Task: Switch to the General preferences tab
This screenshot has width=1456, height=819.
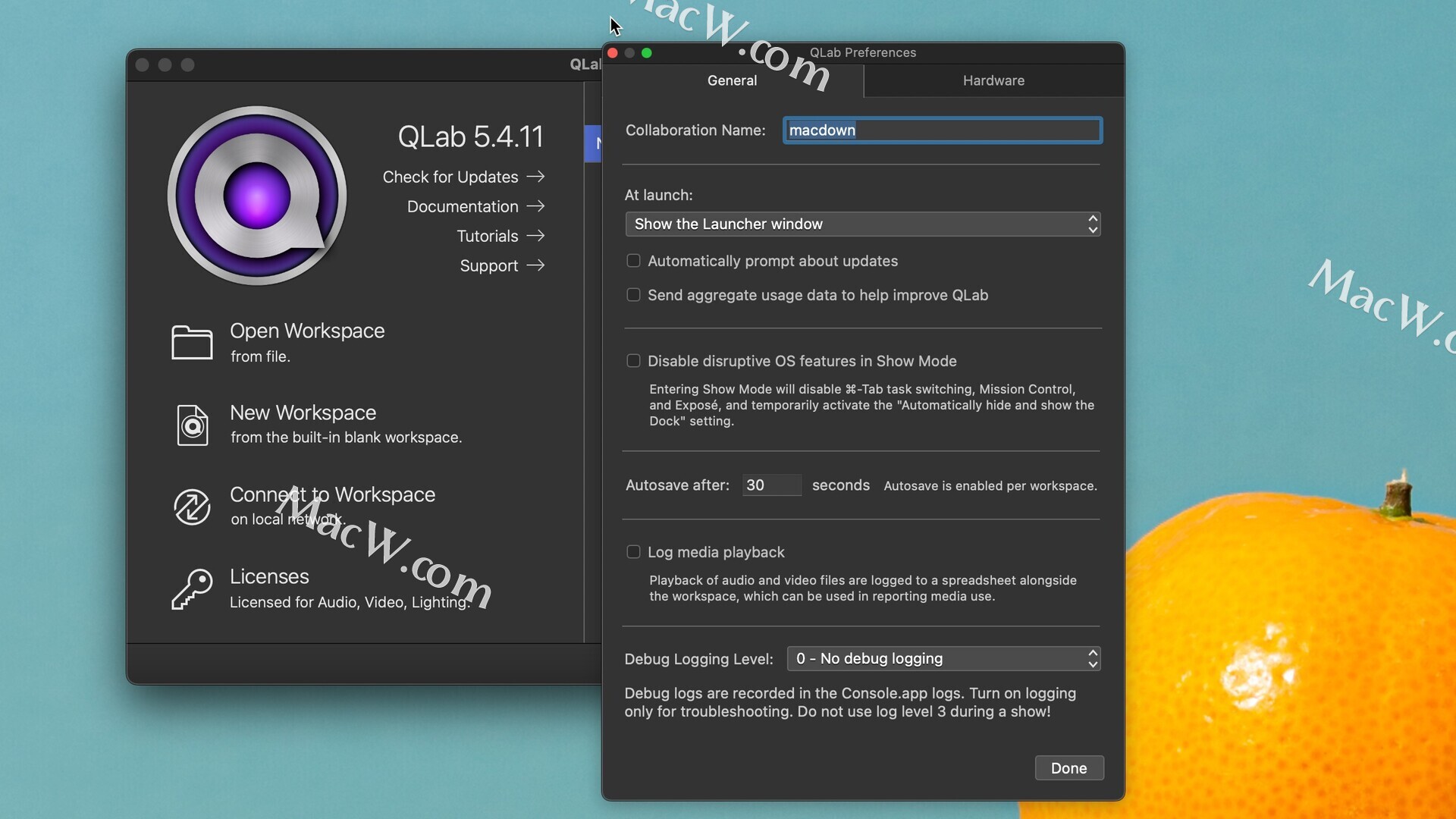Action: click(733, 80)
